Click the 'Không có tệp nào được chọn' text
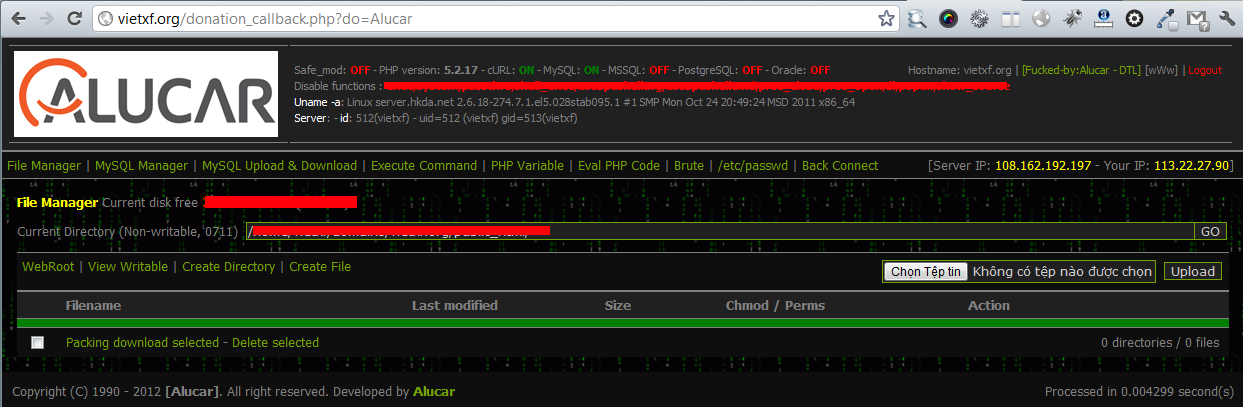 (x=1063, y=271)
